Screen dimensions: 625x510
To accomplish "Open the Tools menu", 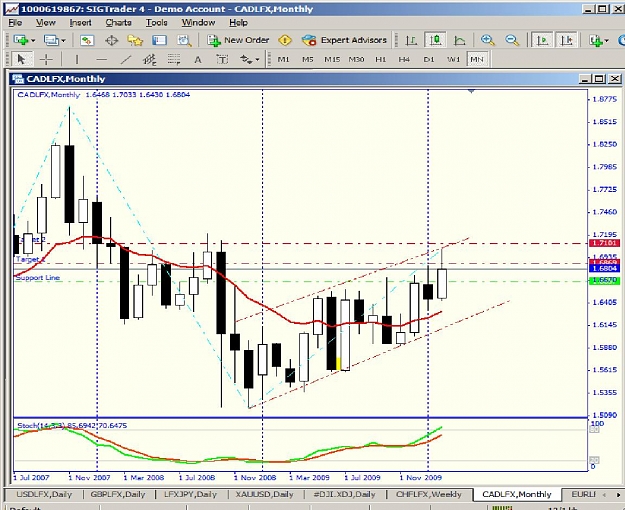I will click(156, 23).
